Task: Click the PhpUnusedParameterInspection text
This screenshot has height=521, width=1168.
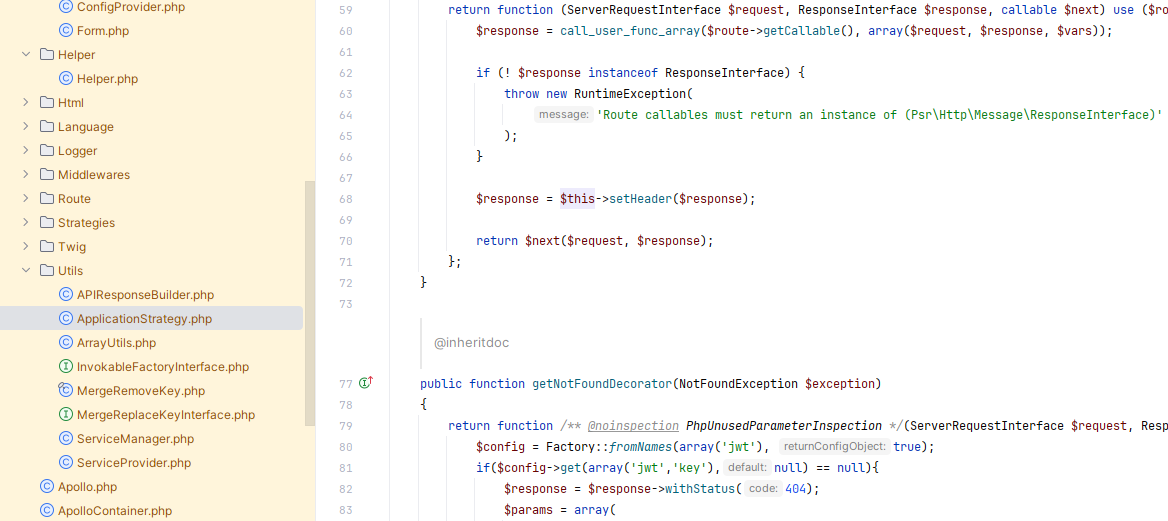Action: 784,426
